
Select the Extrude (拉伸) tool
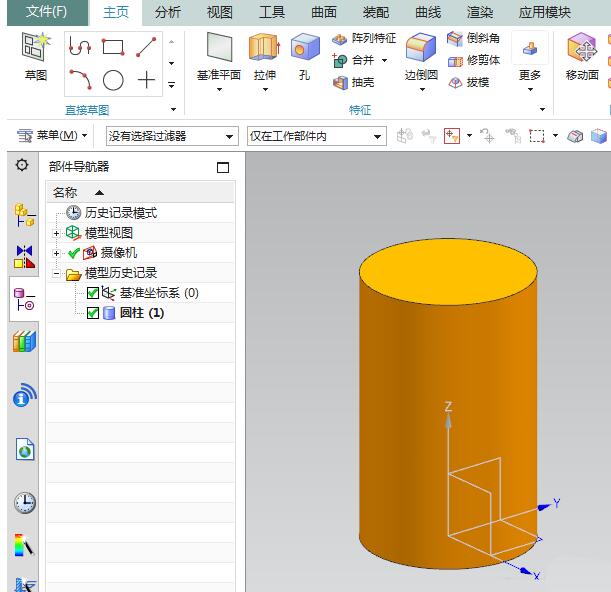pos(264,48)
